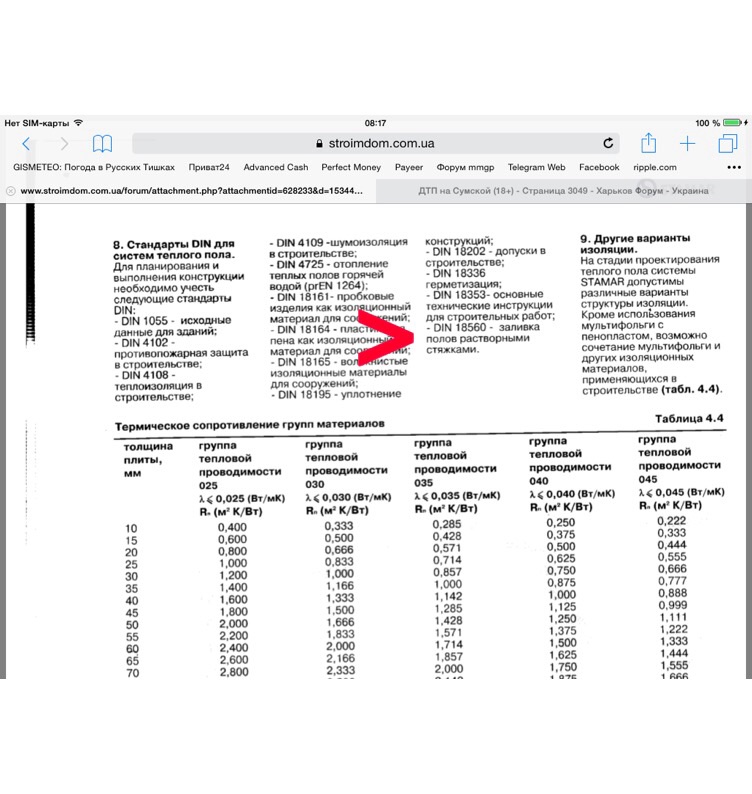
Task: Open the bookmarks book icon
Action: tap(102, 144)
